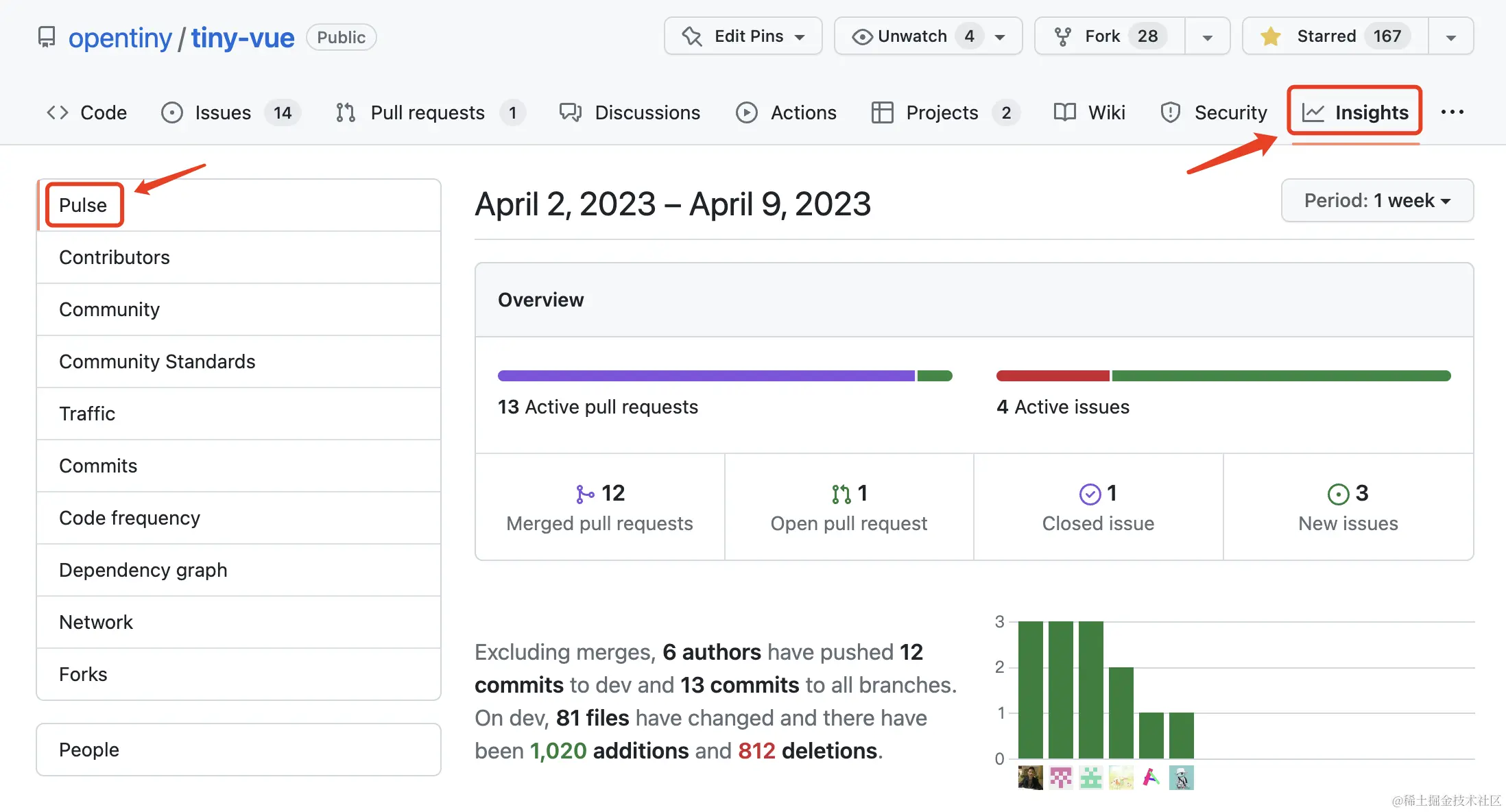The width and height of the screenshot is (1506, 812).
Task: Click the yellow star icon
Action: point(1271,36)
